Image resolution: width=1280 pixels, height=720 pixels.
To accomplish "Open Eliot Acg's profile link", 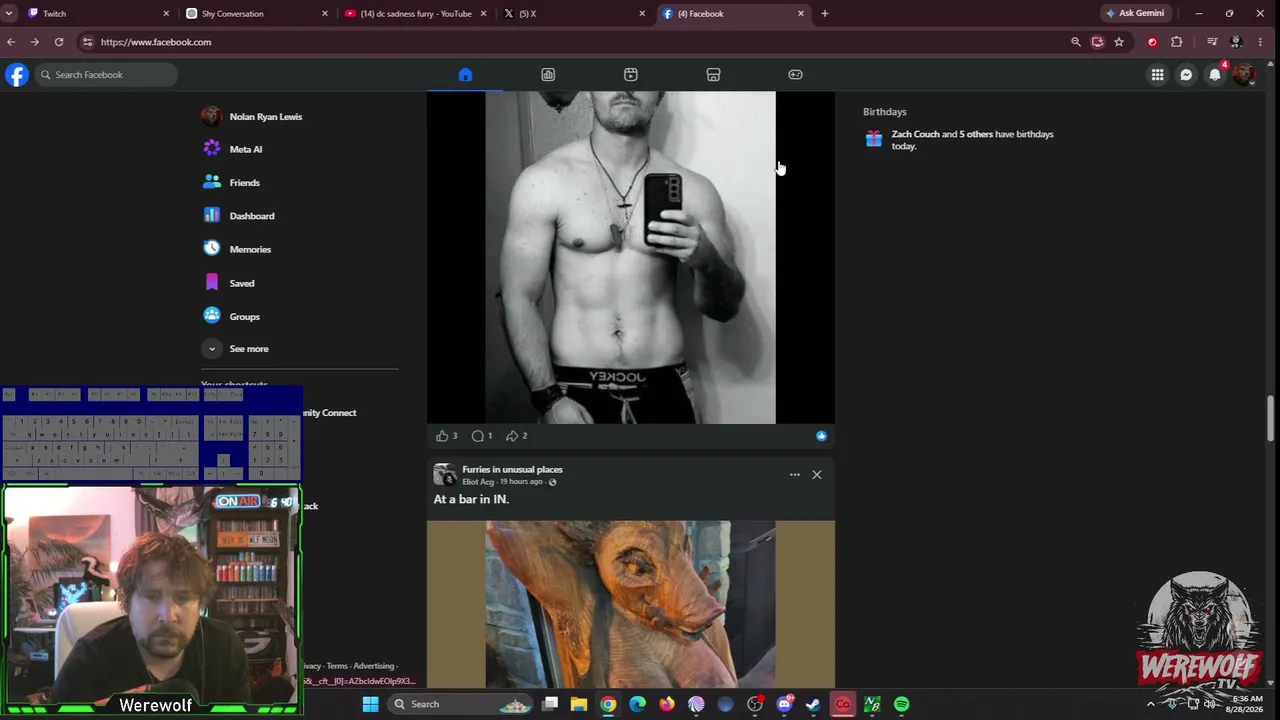I will click(x=478, y=482).
